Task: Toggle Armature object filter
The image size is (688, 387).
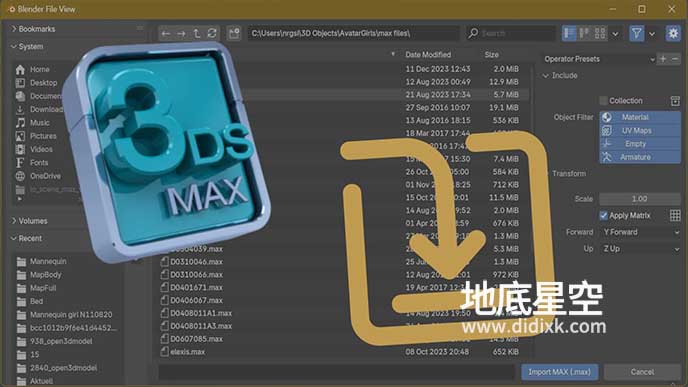Action: click(640, 157)
